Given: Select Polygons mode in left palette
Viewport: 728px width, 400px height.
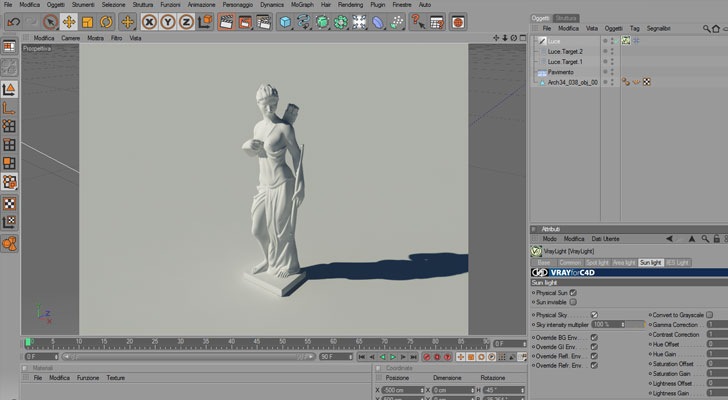Looking at the screenshot, I should coord(9,163).
